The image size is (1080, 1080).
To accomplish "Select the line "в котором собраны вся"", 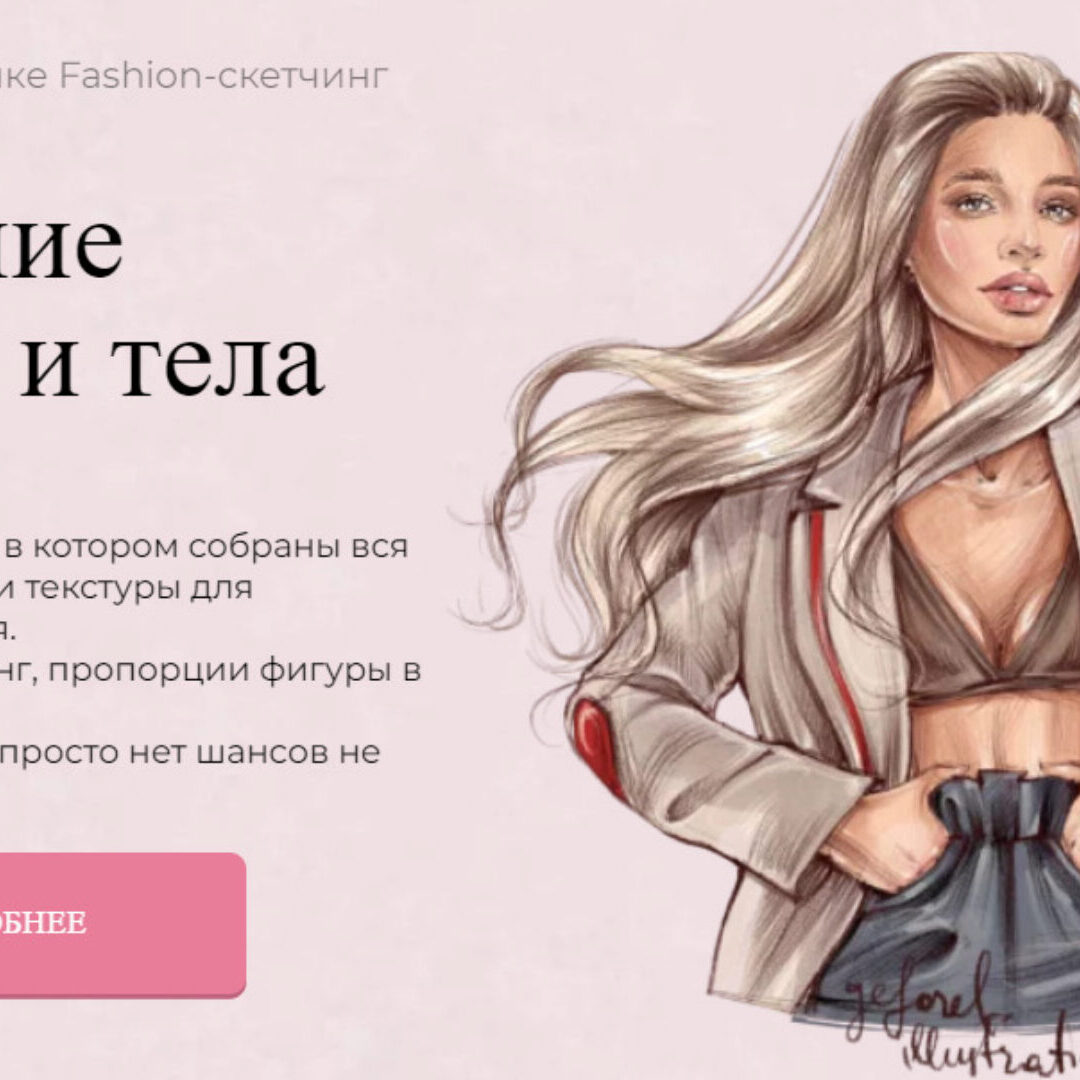I will click(x=207, y=546).
